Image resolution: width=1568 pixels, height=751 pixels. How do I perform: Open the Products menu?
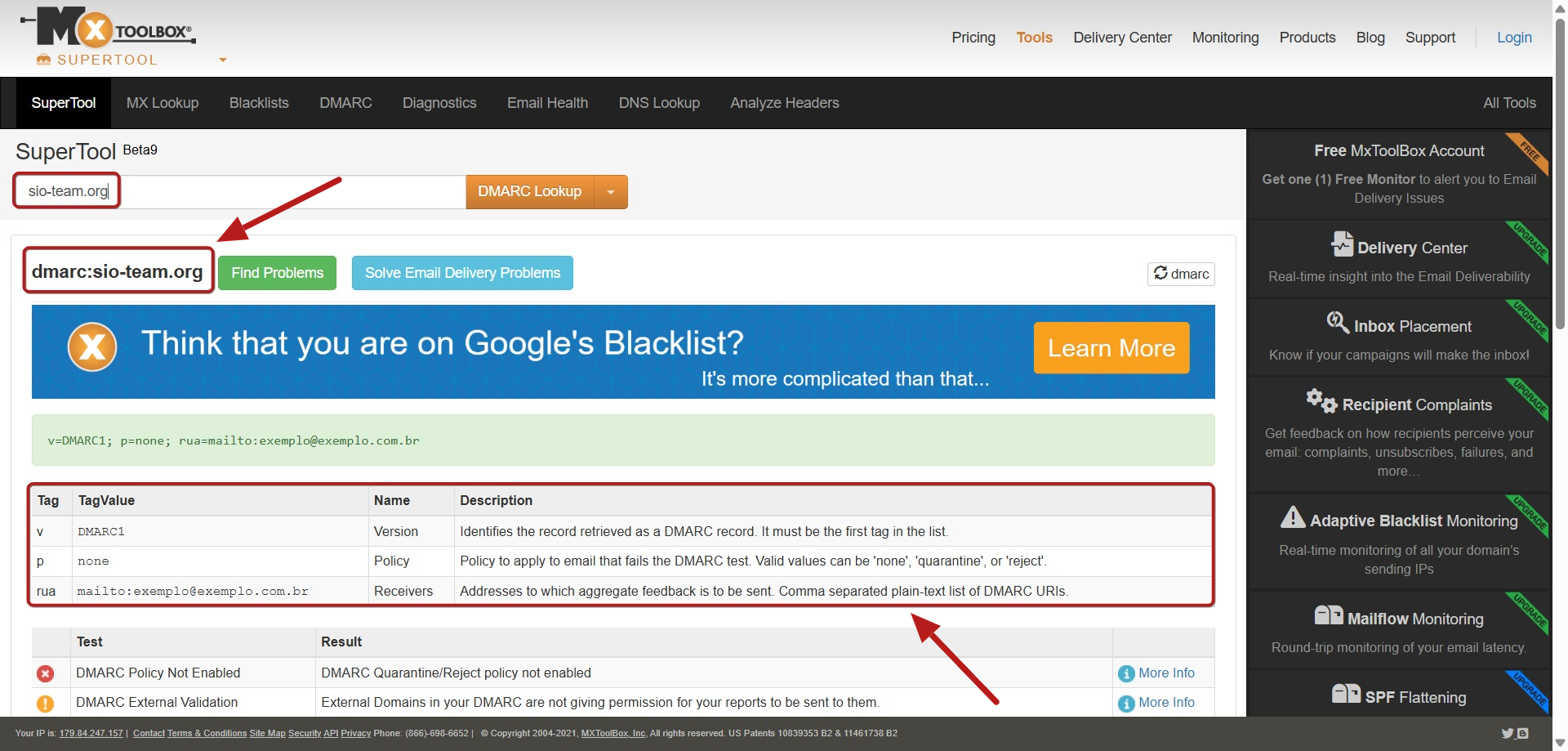point(1307,38)
